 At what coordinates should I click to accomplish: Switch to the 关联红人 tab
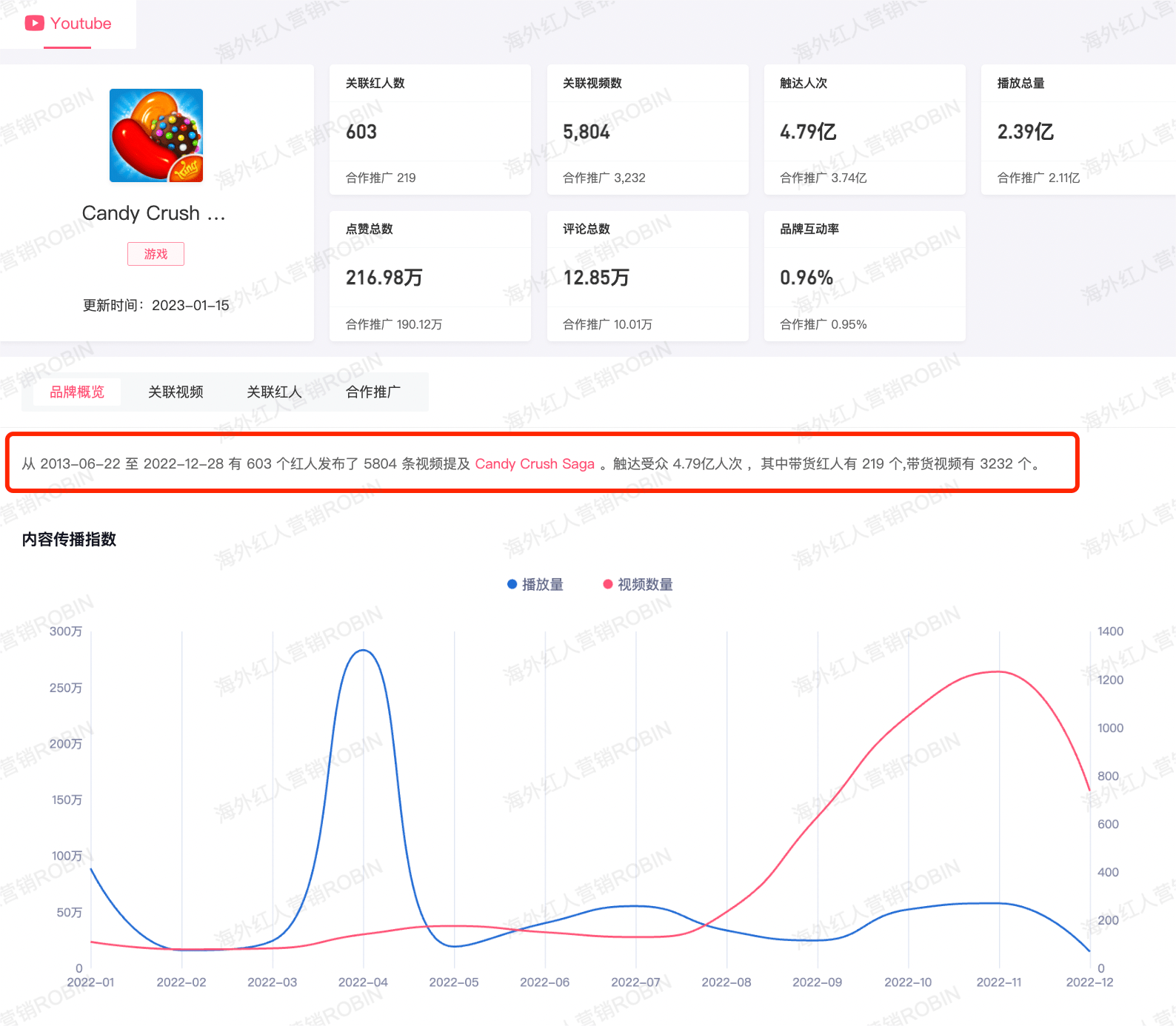tap(274, 392)
